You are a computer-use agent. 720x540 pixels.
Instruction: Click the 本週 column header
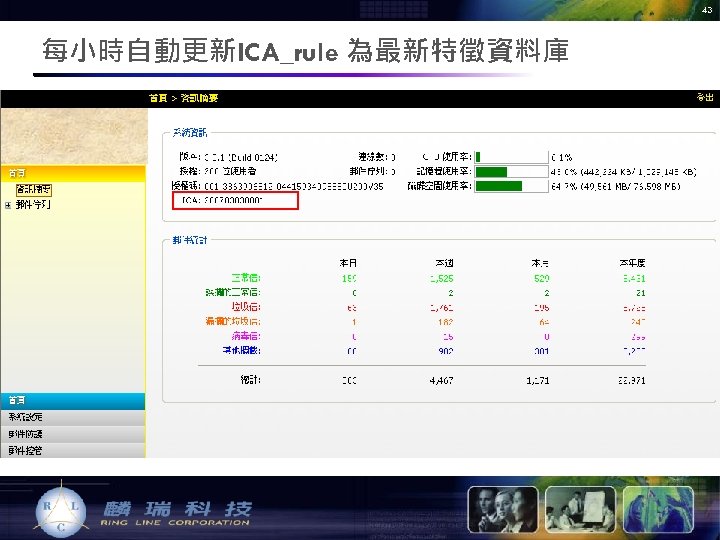click(444, 263)
